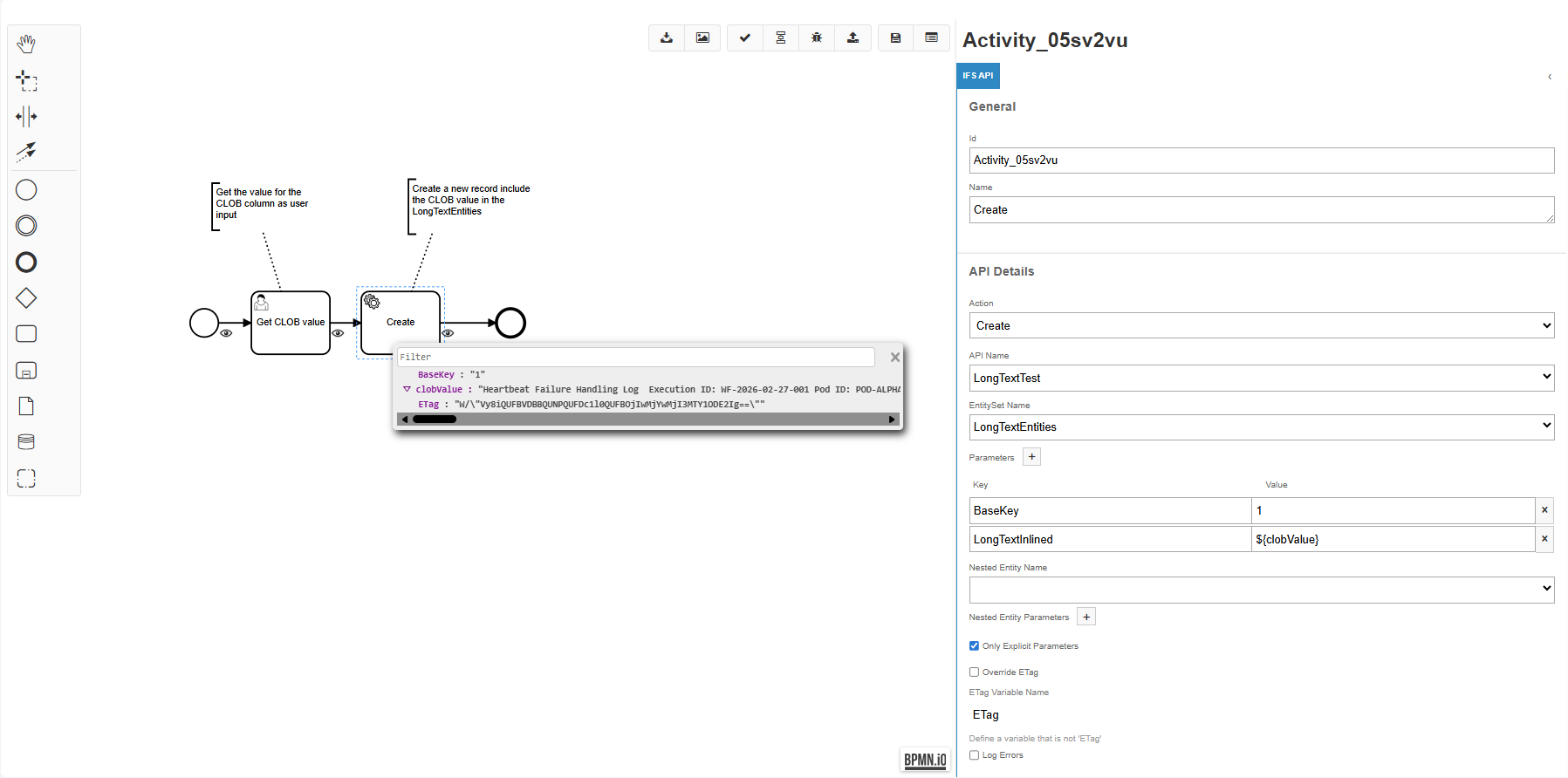Pick the gateway diamond shape from palette
Viewport: 1568px width, 778px height.
click(x=26, y=298)
